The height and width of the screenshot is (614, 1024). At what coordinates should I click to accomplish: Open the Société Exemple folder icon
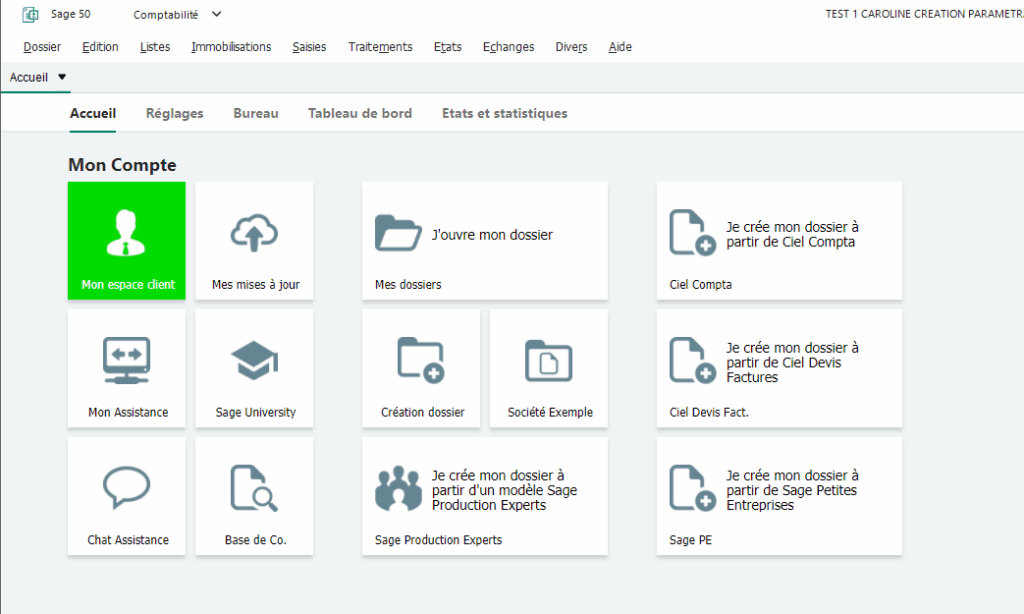[549, 360]
